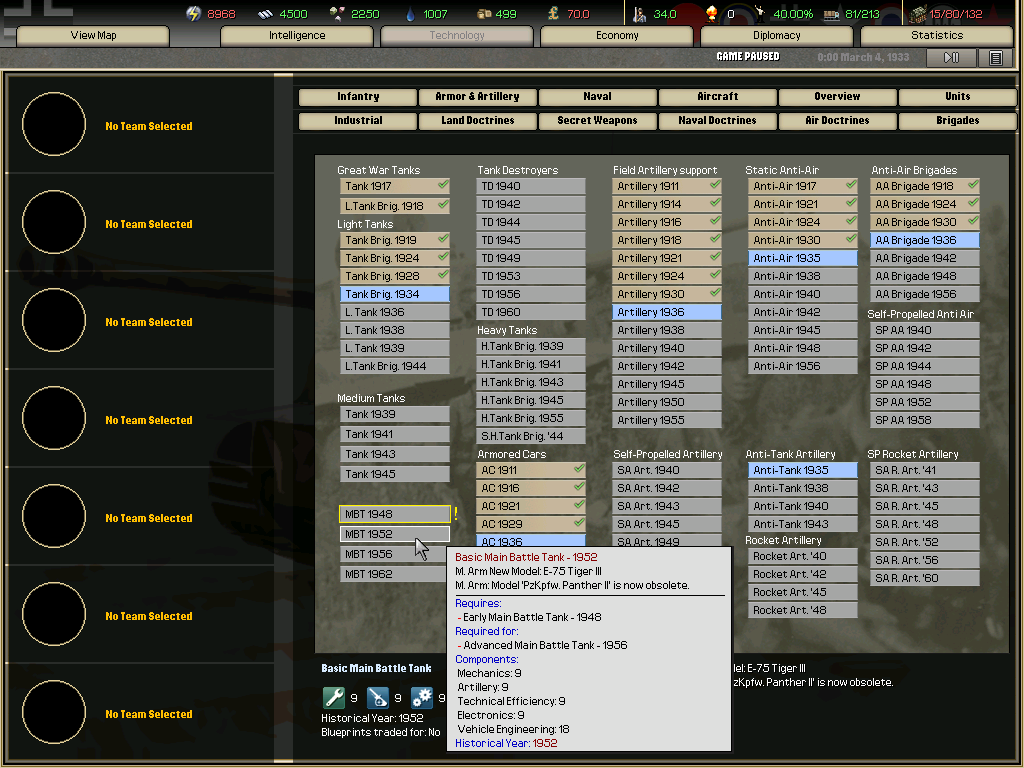Toggle the pause/play game speed button
1024x768 pixels.
[951, 58]
